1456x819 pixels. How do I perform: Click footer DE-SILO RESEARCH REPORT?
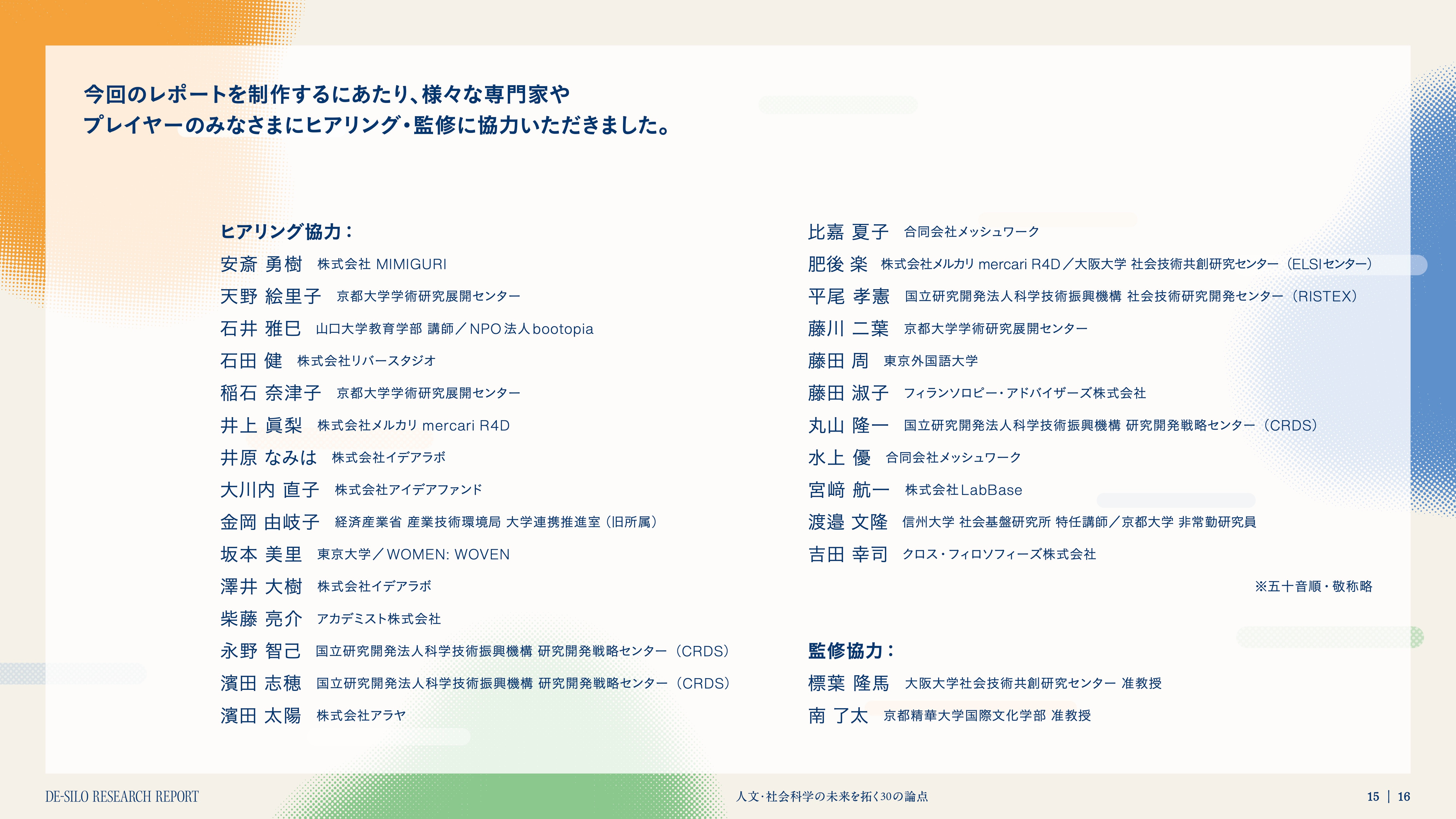coord(122,796)
